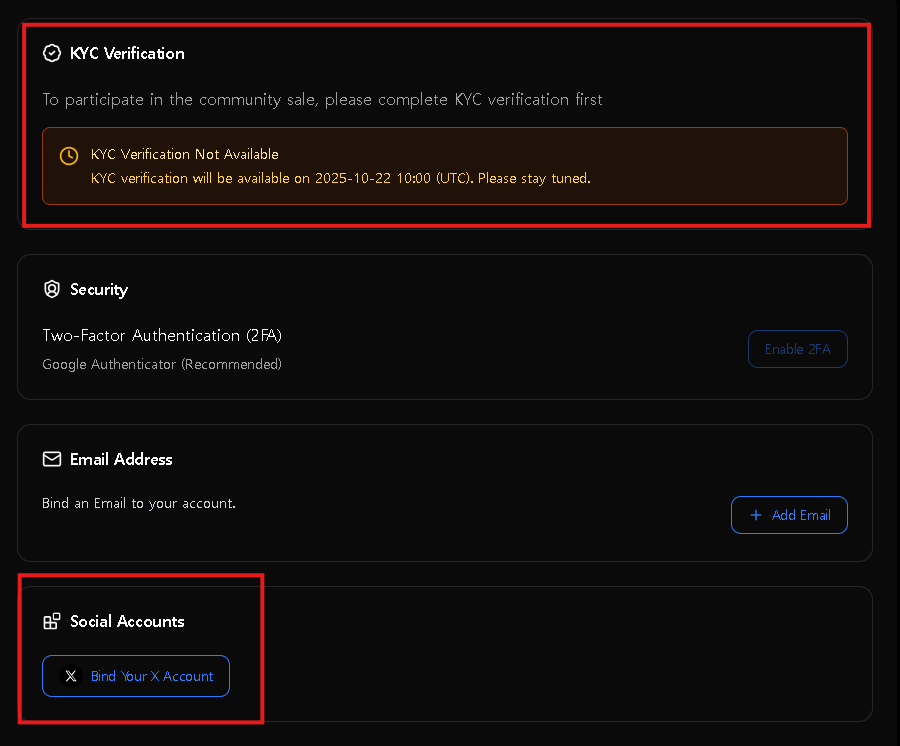
Task: Click 'Two-Factor Authentication (2FA)' label
Action: coord(162,335)
